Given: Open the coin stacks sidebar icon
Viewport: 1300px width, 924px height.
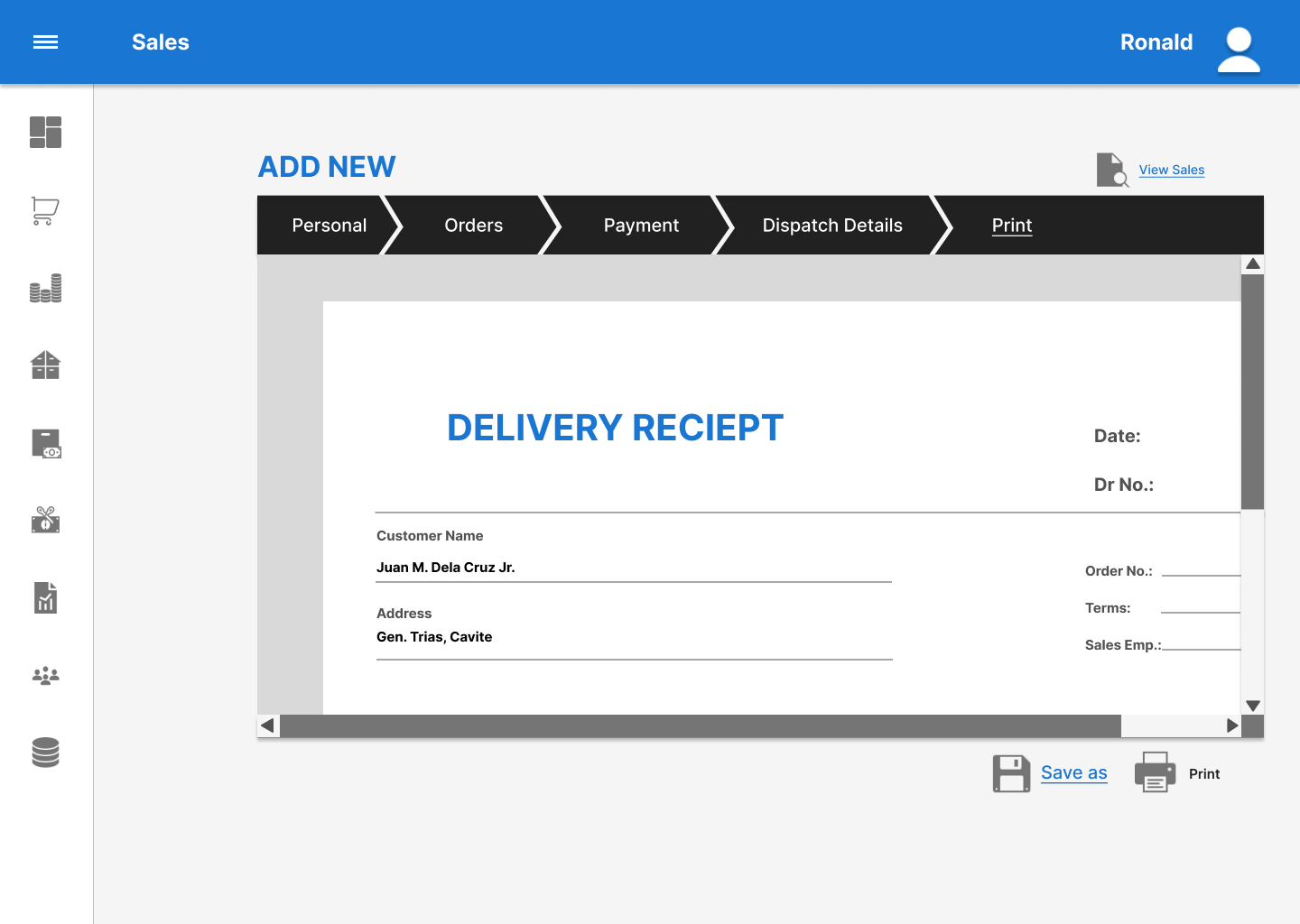Looking at the screenshot, I should point(45,288).
